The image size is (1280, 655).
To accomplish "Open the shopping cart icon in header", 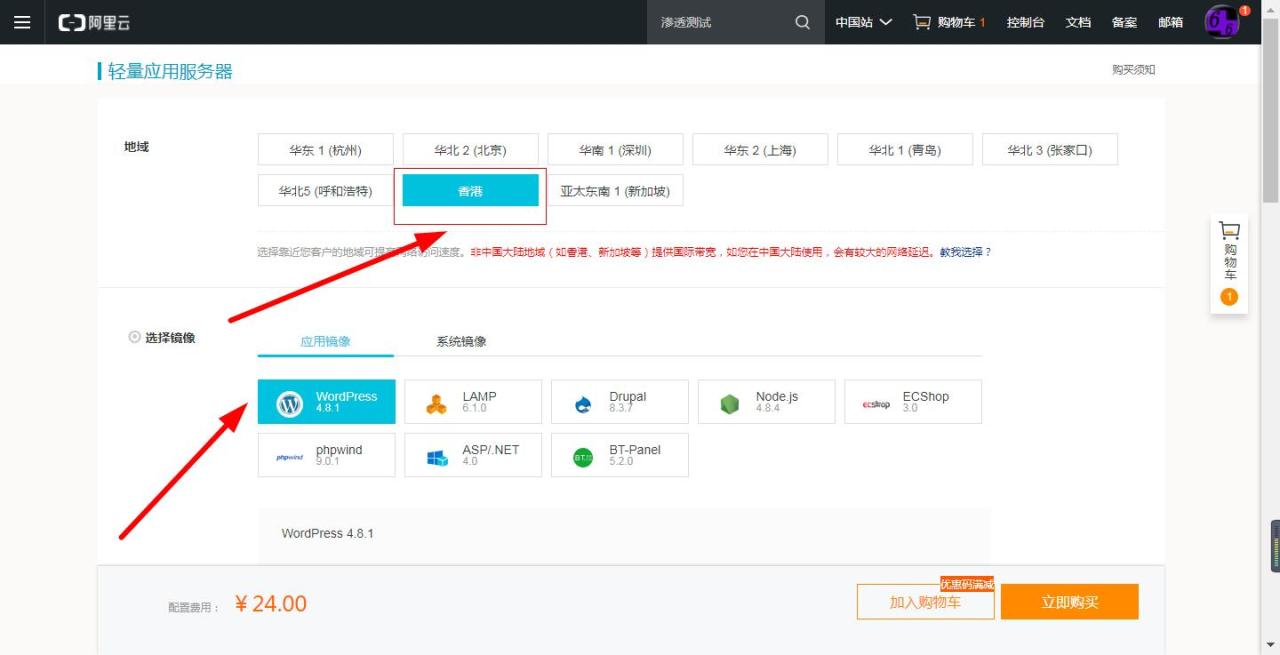I will point(921,22).
